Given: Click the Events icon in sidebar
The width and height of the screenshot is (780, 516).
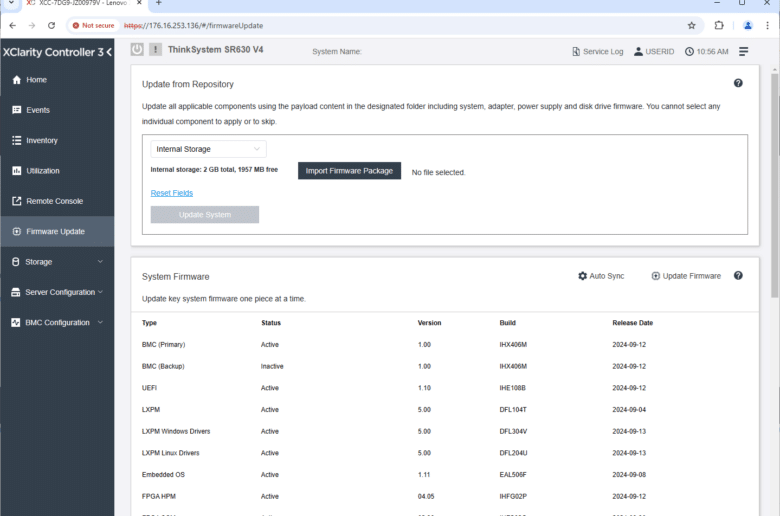Looking at the screenshot, I should click(16, 110).
